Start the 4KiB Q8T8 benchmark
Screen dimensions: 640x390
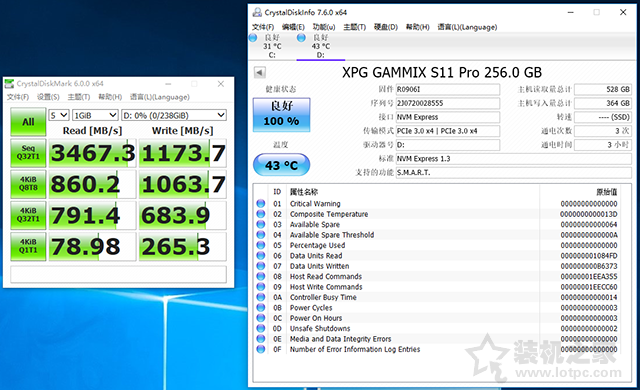(x=28, y=184)
